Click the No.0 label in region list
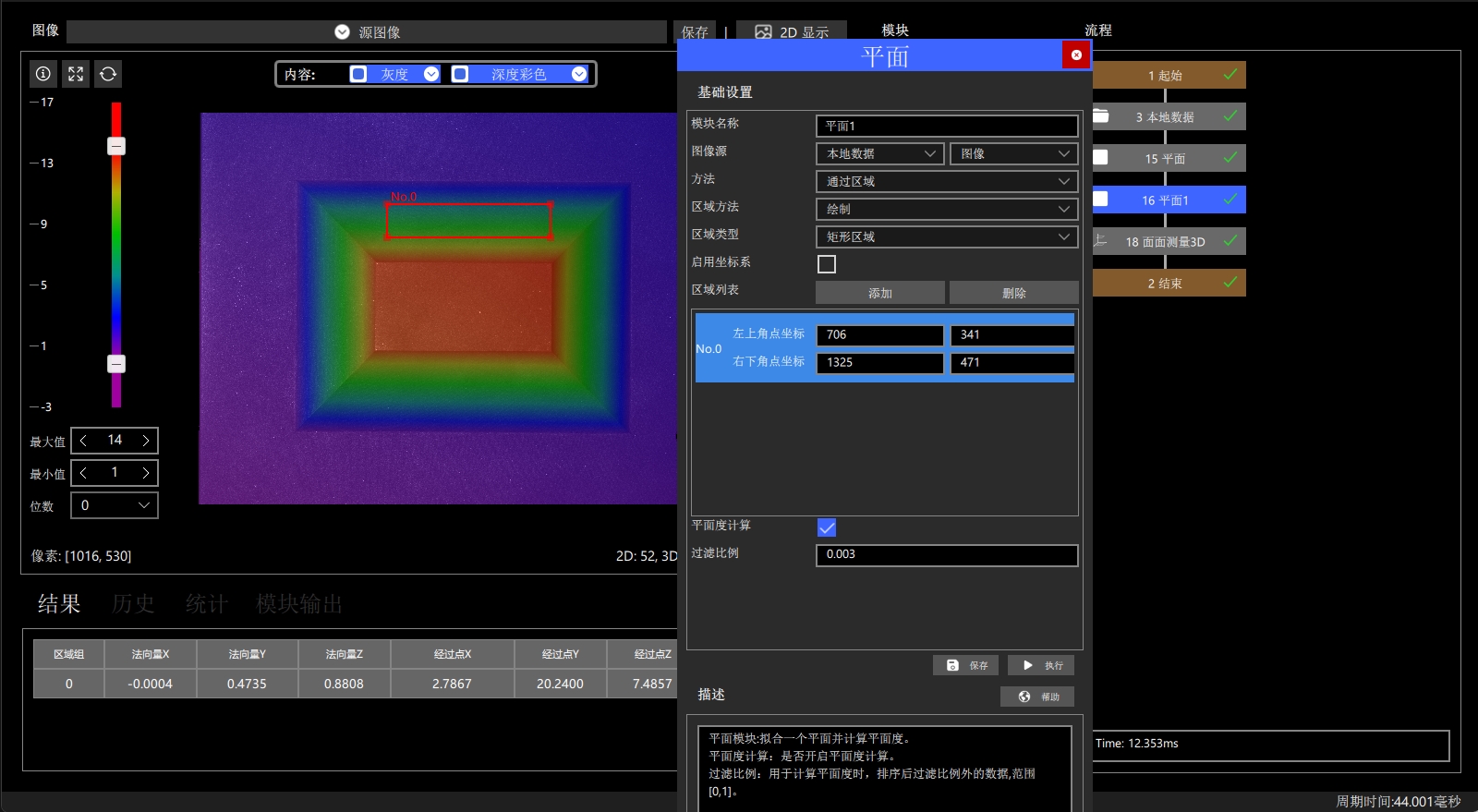 709,348
